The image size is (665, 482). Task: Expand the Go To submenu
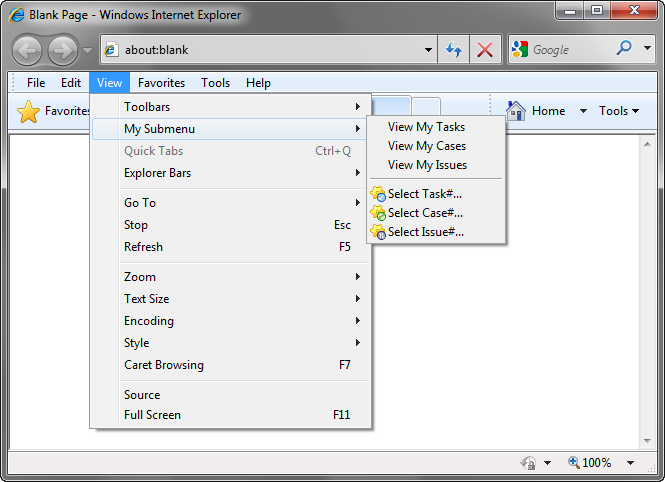click(x=231, y=203)
